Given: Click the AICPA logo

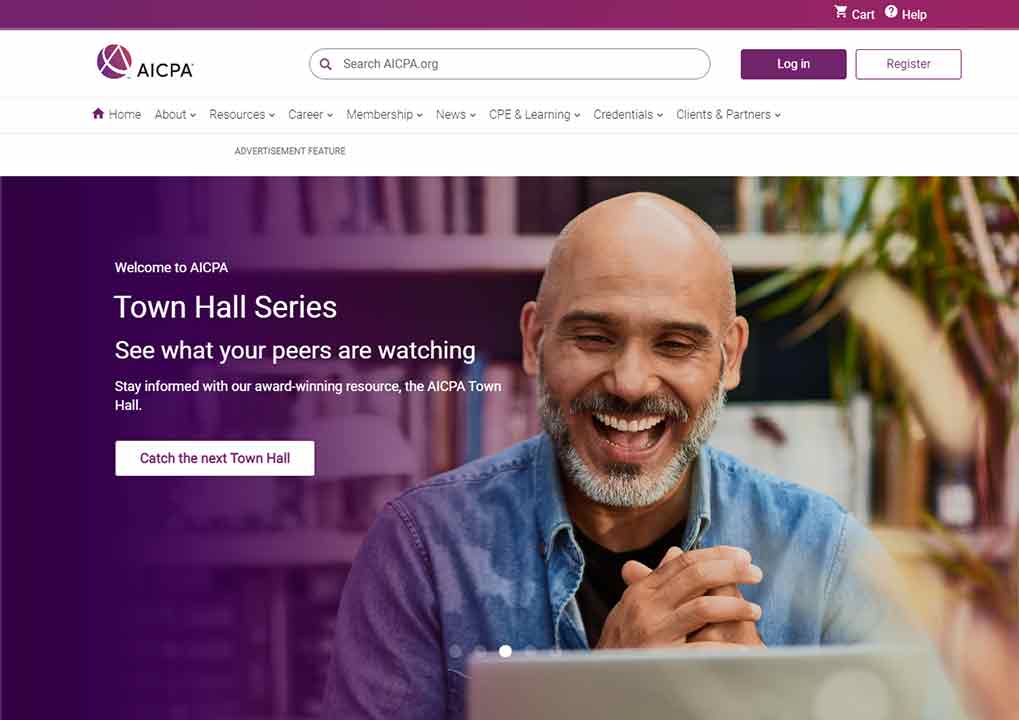Looking at the screenshot, I should [145, 62].
